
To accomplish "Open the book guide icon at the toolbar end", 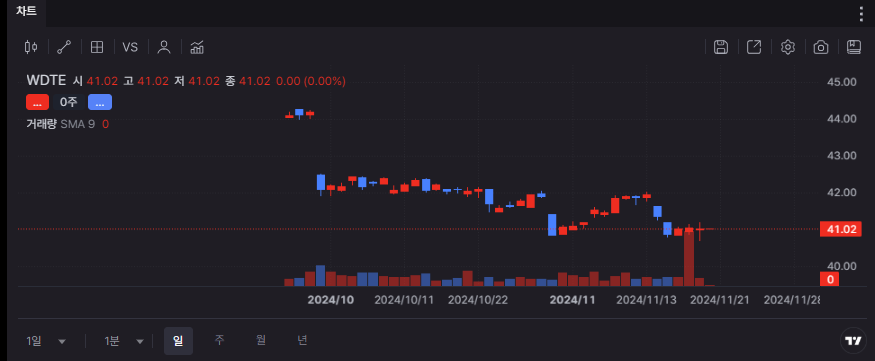I will click(854, 47).
